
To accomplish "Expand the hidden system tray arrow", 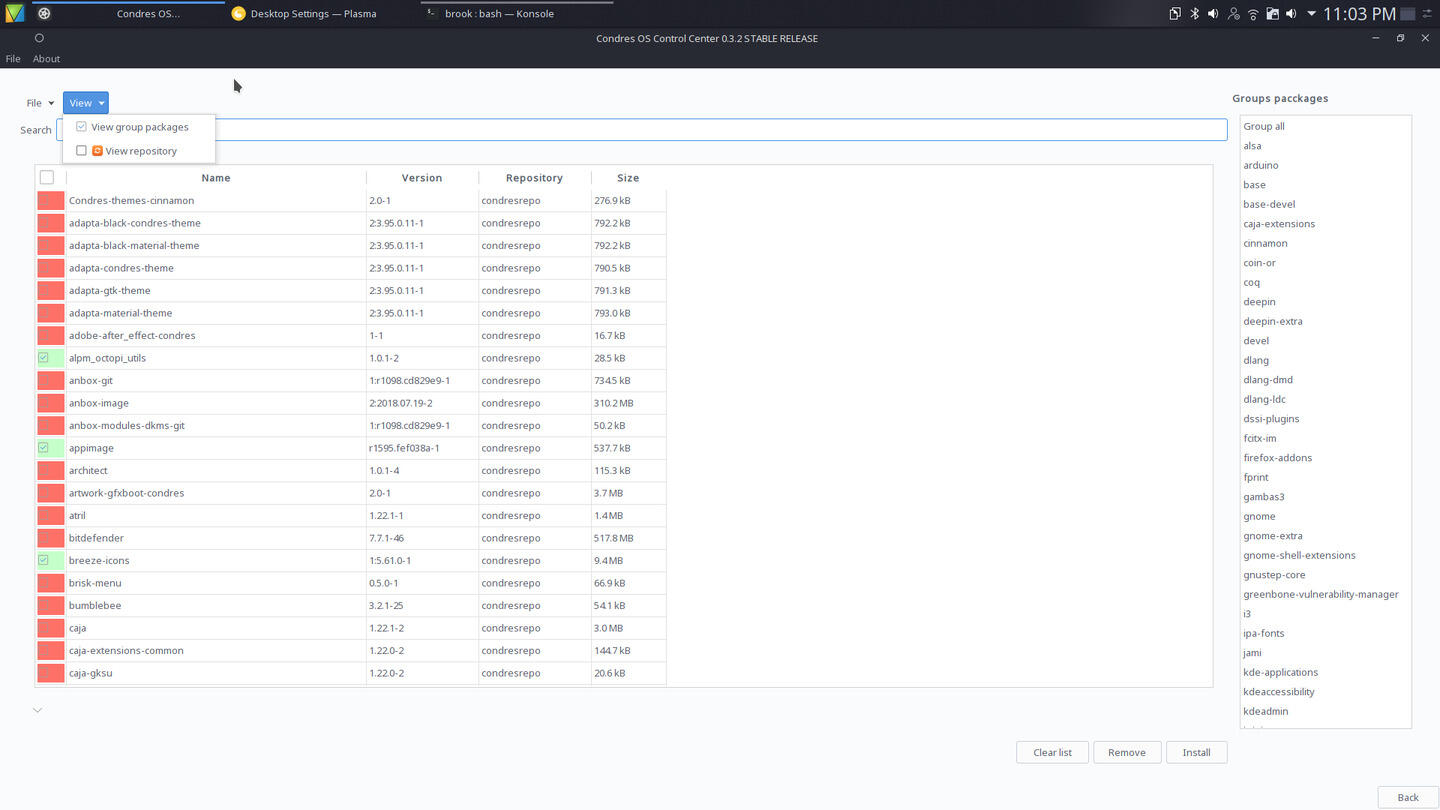I will coord(1311,14).
